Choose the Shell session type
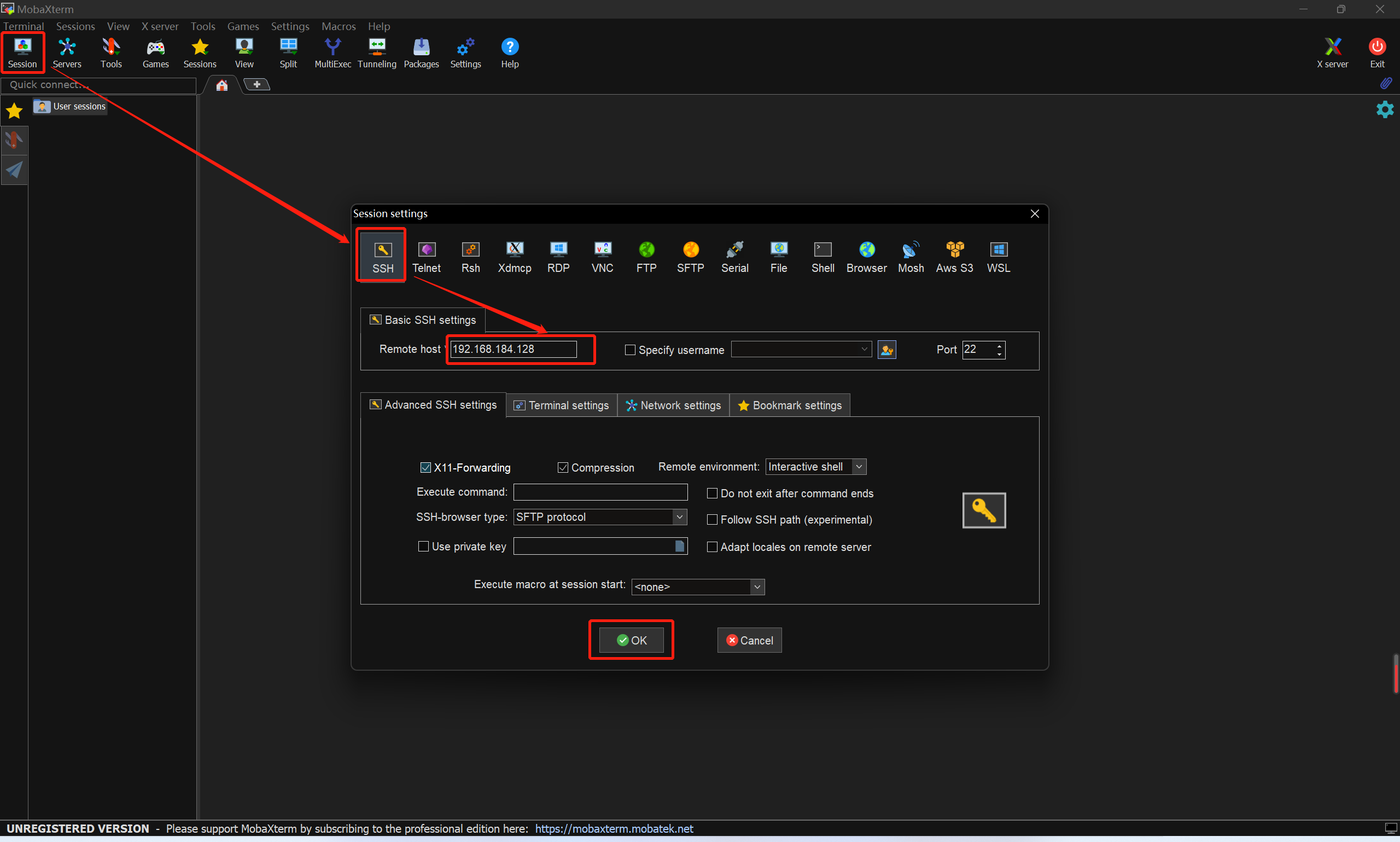 (822, 257)
